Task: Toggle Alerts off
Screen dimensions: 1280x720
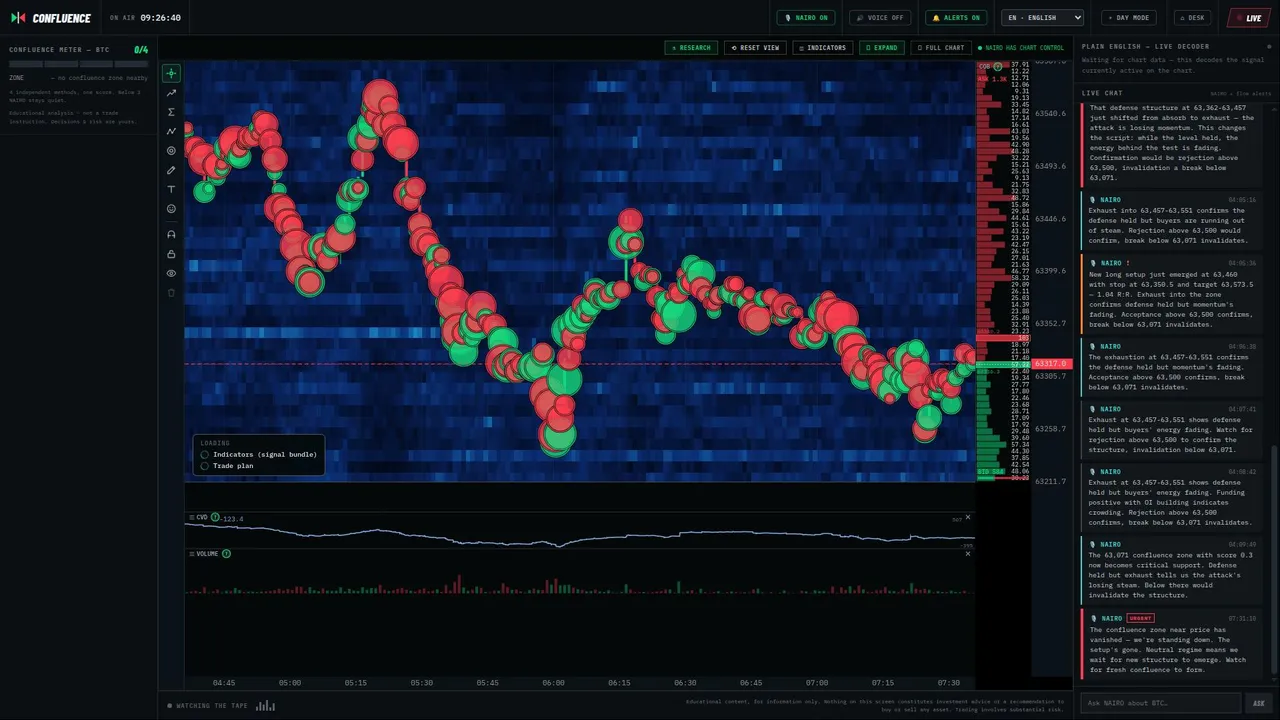Action: [956, 18]
